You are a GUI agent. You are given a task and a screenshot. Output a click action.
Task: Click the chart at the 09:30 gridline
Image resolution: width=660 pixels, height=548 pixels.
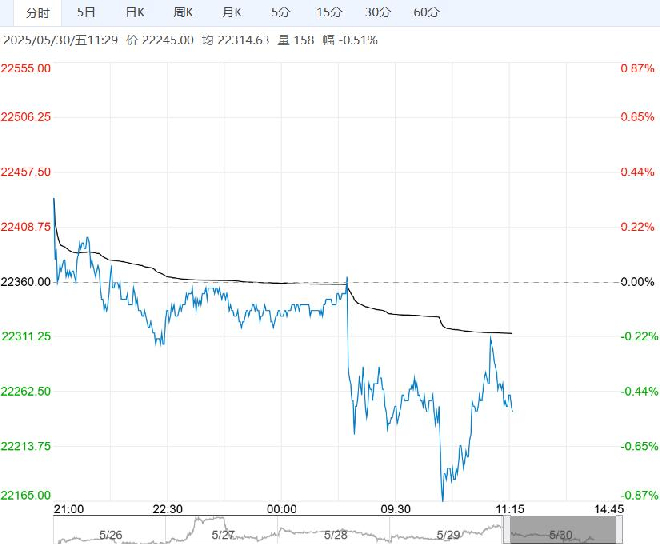click(395, 282)
